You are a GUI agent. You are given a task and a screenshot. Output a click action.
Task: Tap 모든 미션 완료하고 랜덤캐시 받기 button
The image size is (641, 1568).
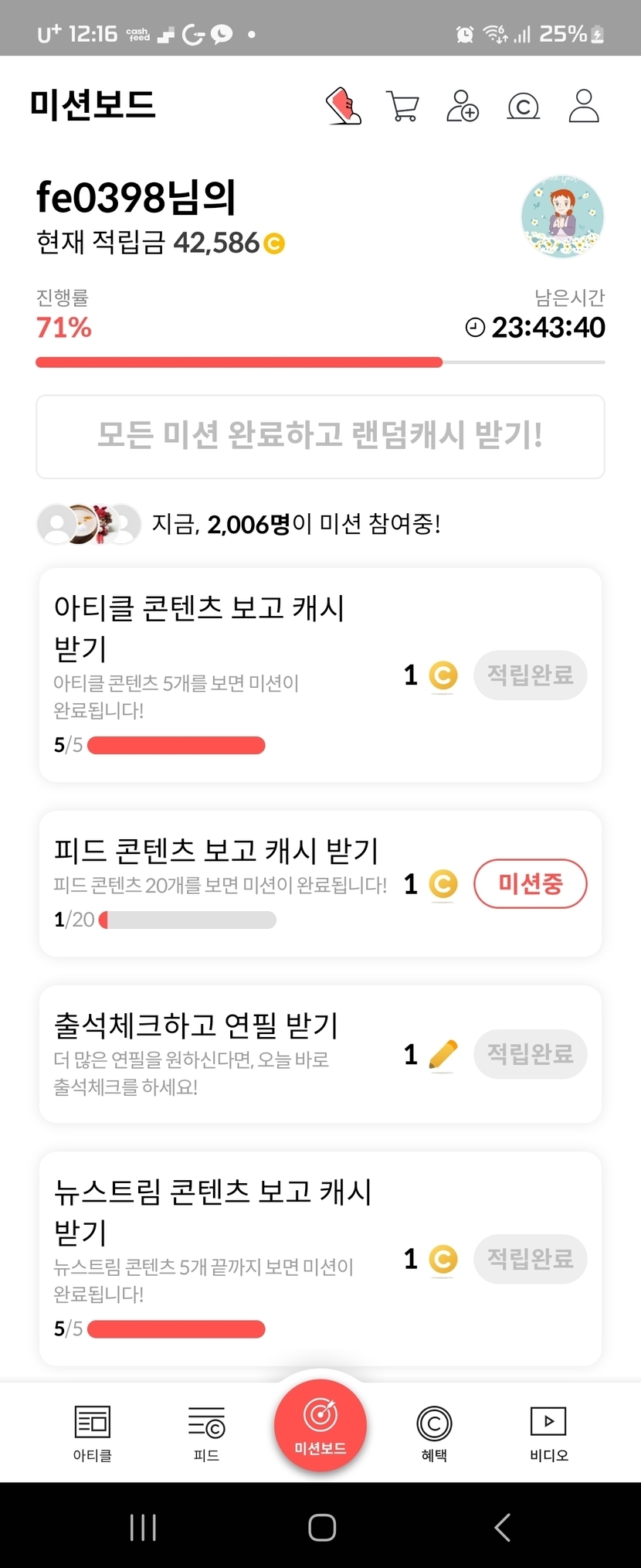pos(320,437)
